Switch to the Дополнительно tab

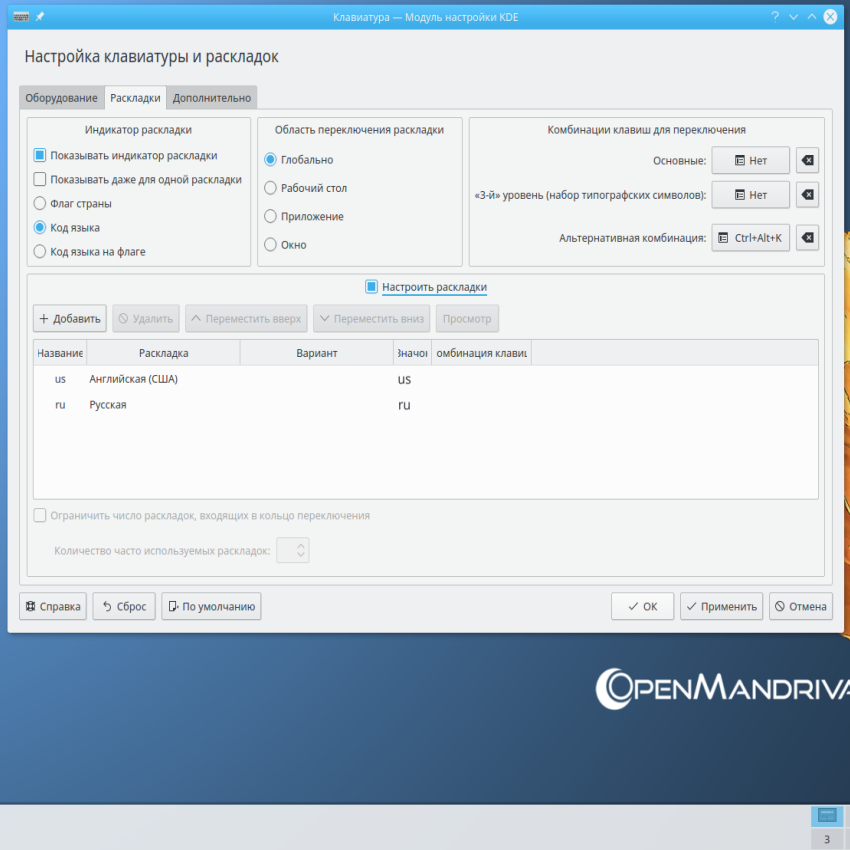[212, 98]
